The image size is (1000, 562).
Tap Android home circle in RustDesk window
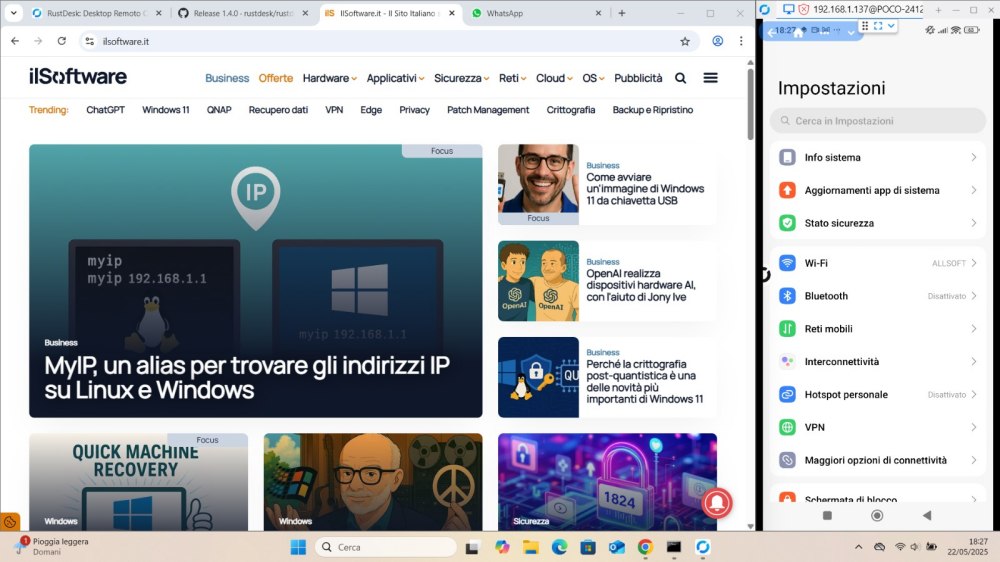(x=877, y=515)
